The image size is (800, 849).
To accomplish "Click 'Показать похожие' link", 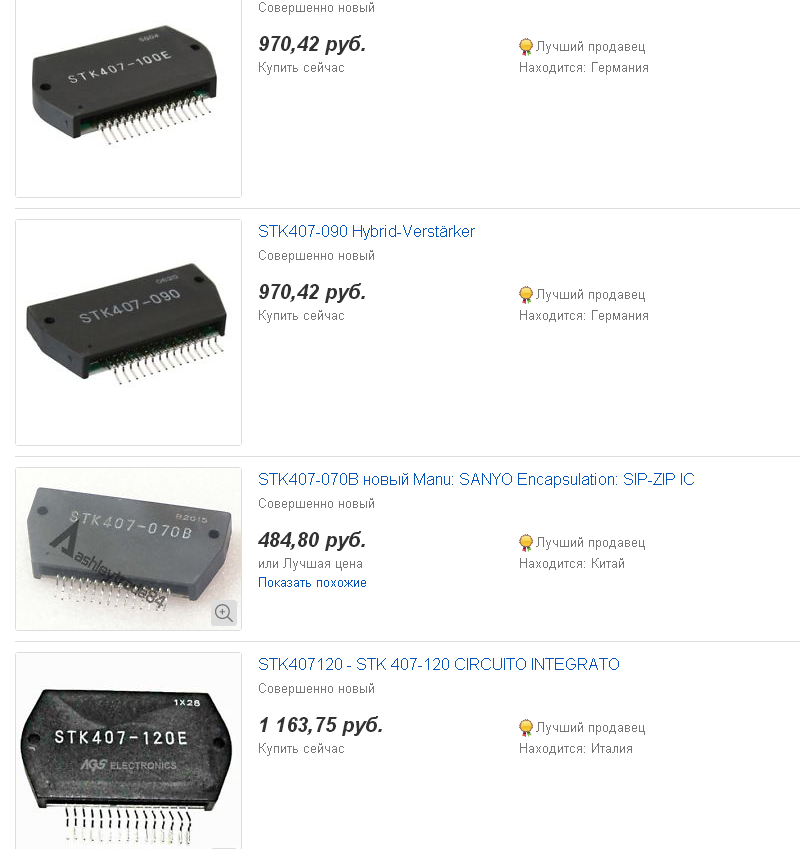I will tap(312, 583).
